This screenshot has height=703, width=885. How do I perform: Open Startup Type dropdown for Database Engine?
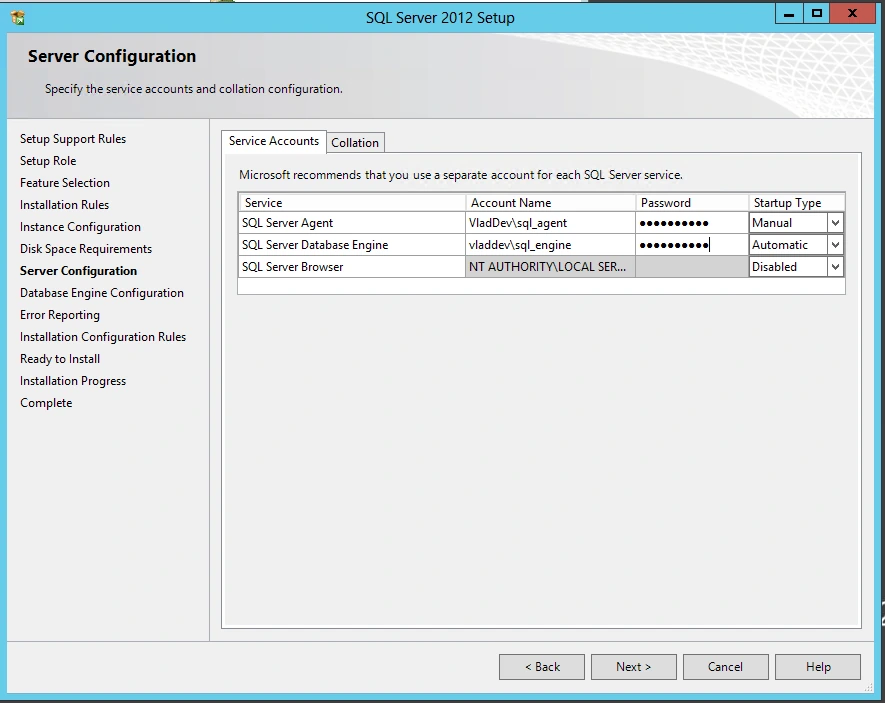835,245
